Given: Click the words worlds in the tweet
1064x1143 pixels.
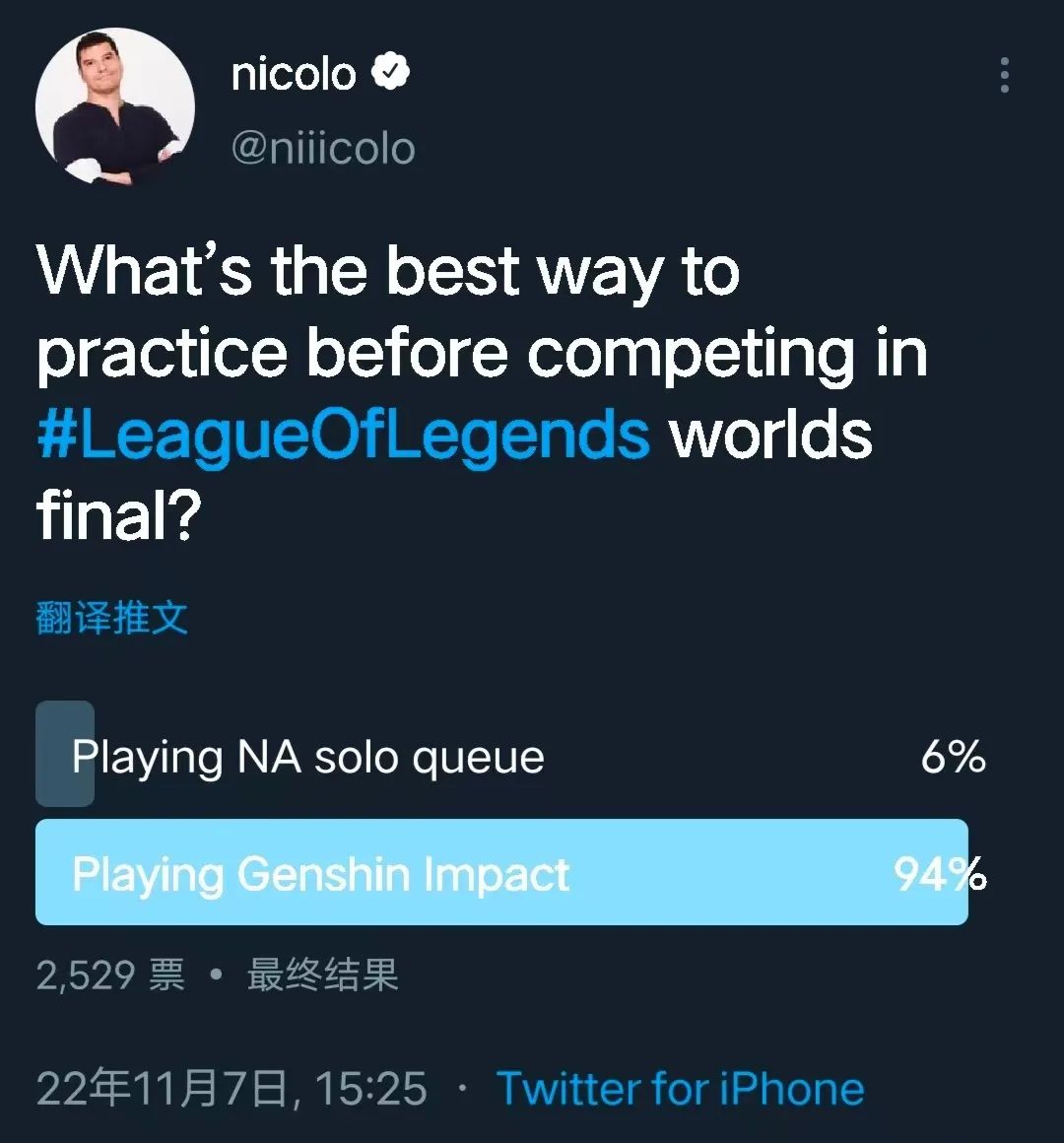Looking at the screenshot, I should tap(771, 435).
